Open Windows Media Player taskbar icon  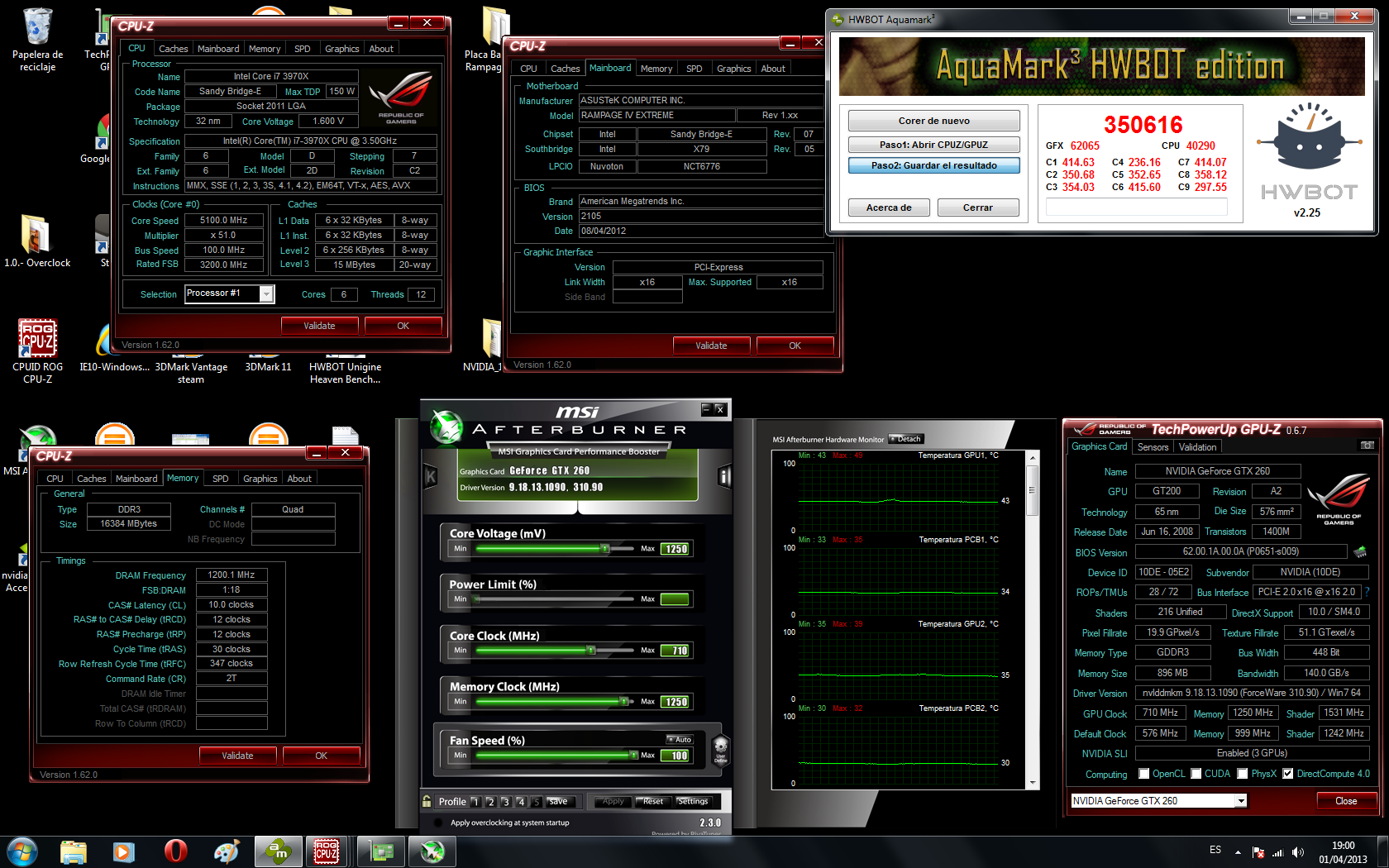[124, 851]
